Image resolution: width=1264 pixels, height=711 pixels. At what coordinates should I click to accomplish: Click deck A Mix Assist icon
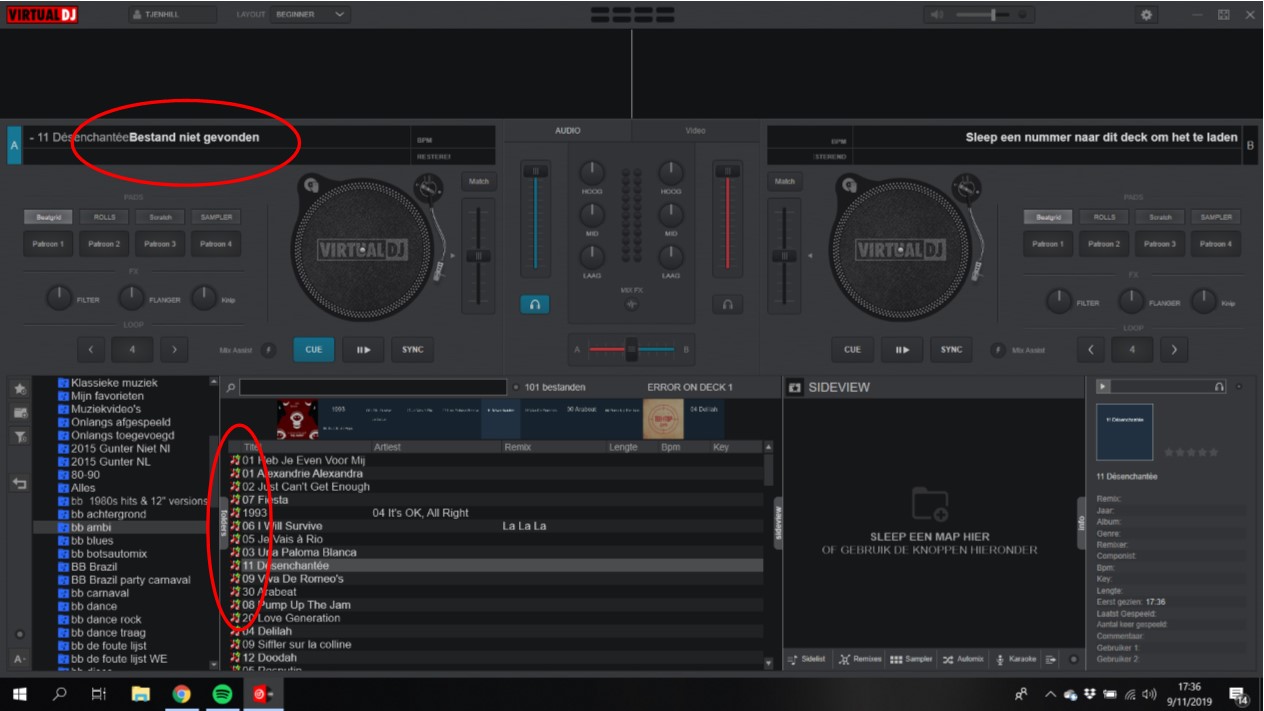(x=267, y=350)
